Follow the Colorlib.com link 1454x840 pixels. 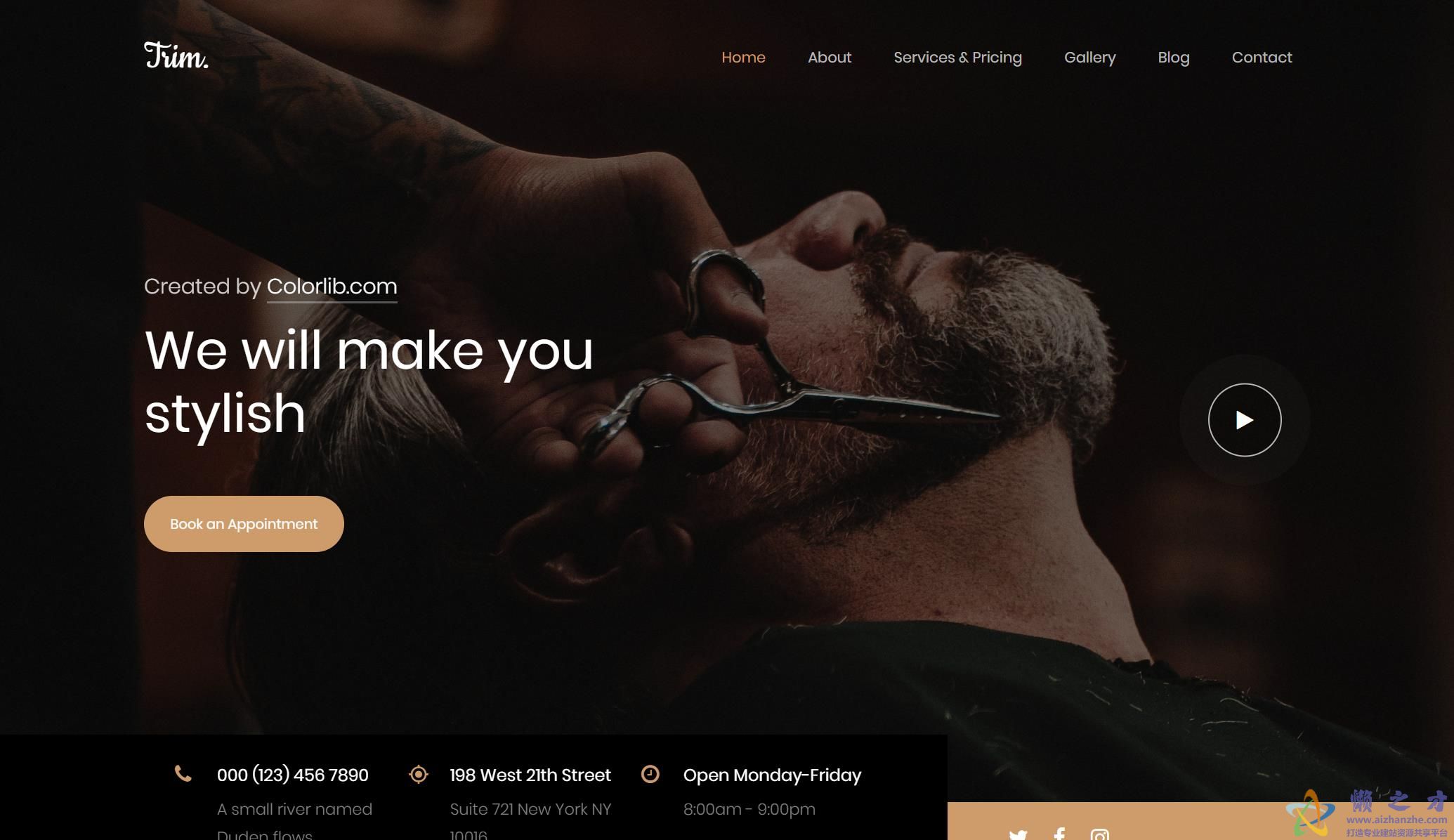click(x=332, y=287)
